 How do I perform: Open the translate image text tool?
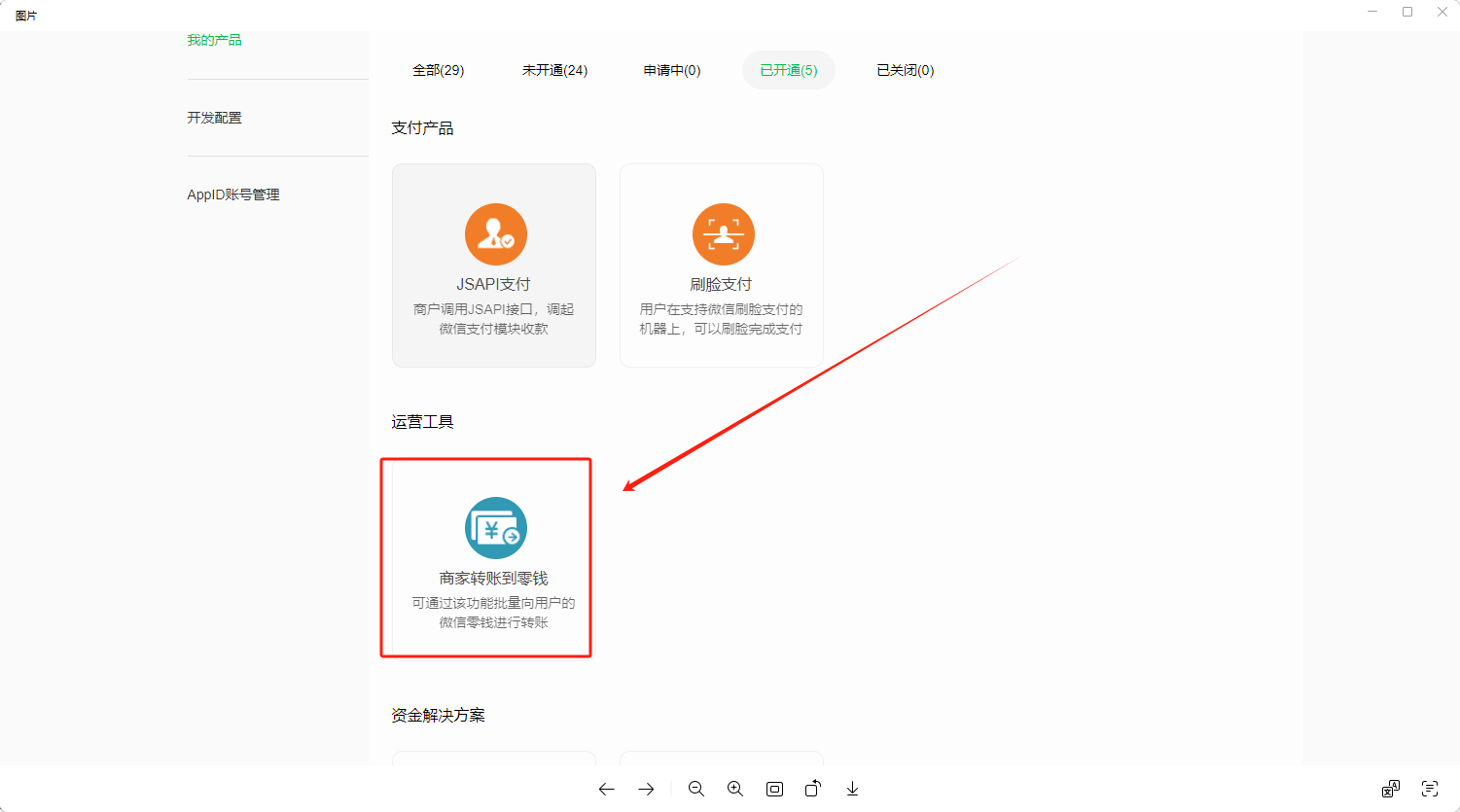click(x=1391, y=789)
